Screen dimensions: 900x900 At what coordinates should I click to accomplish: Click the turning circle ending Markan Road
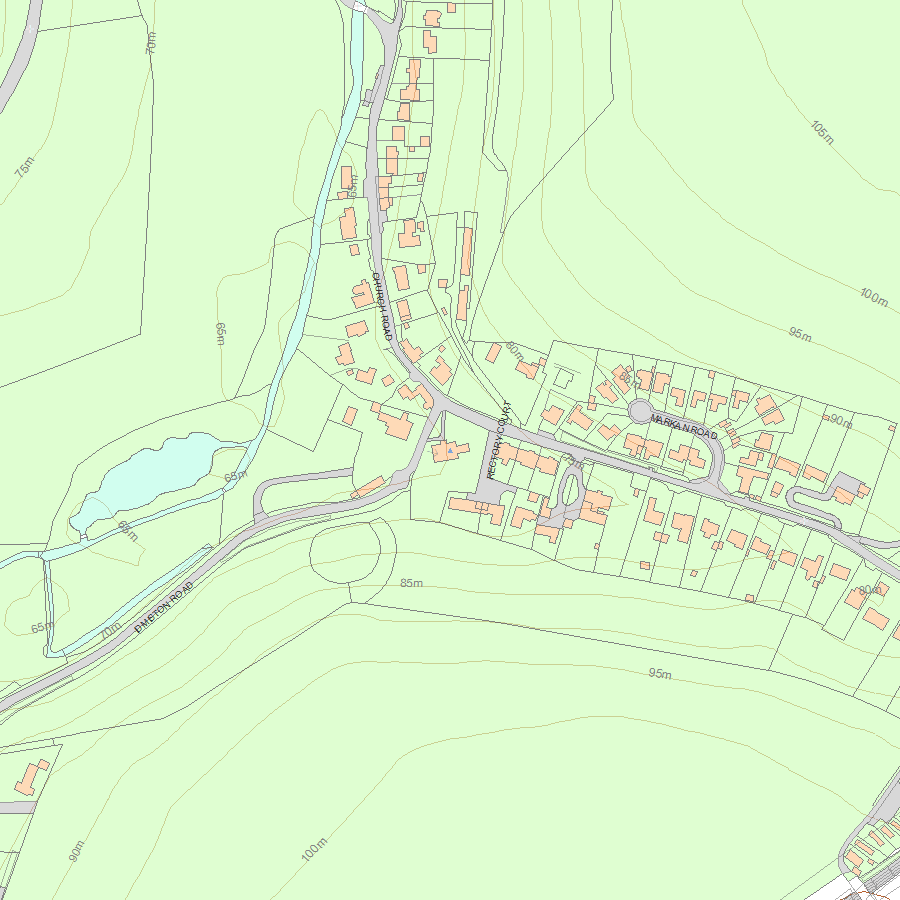point(640,411)
